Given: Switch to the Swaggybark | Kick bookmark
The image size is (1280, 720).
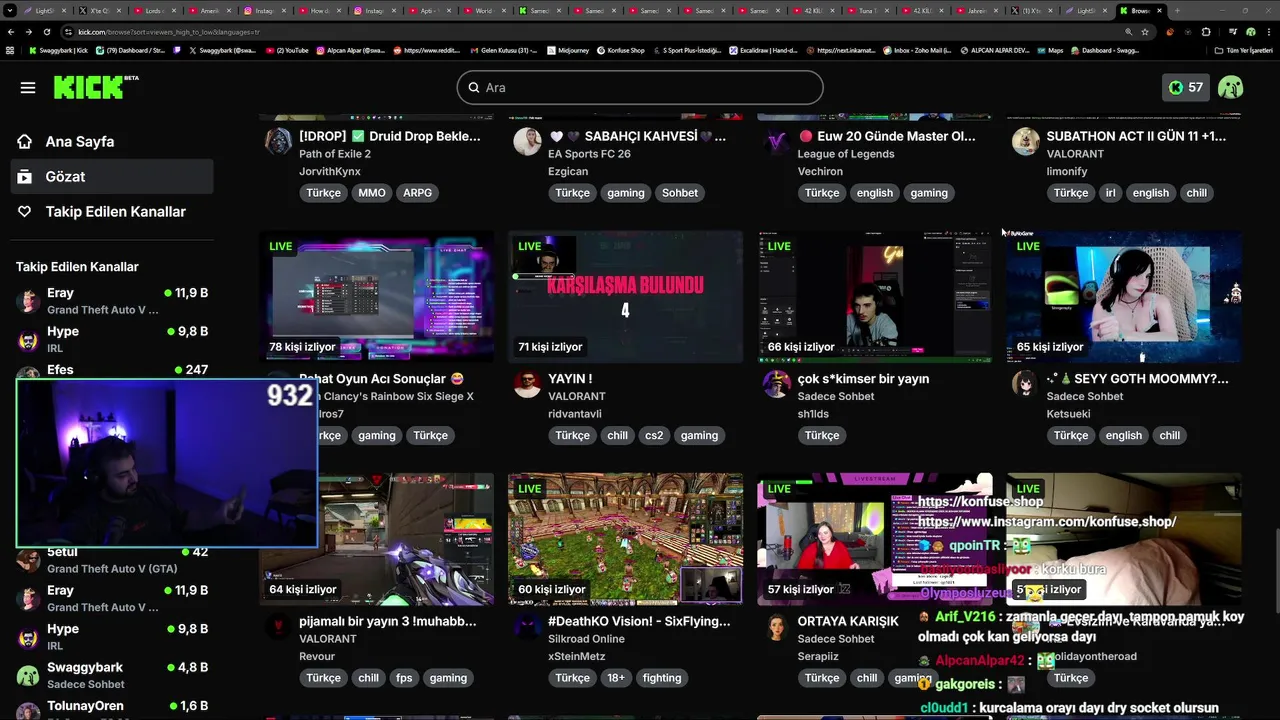Looking at the screenshot, I should tap(58, 50).
